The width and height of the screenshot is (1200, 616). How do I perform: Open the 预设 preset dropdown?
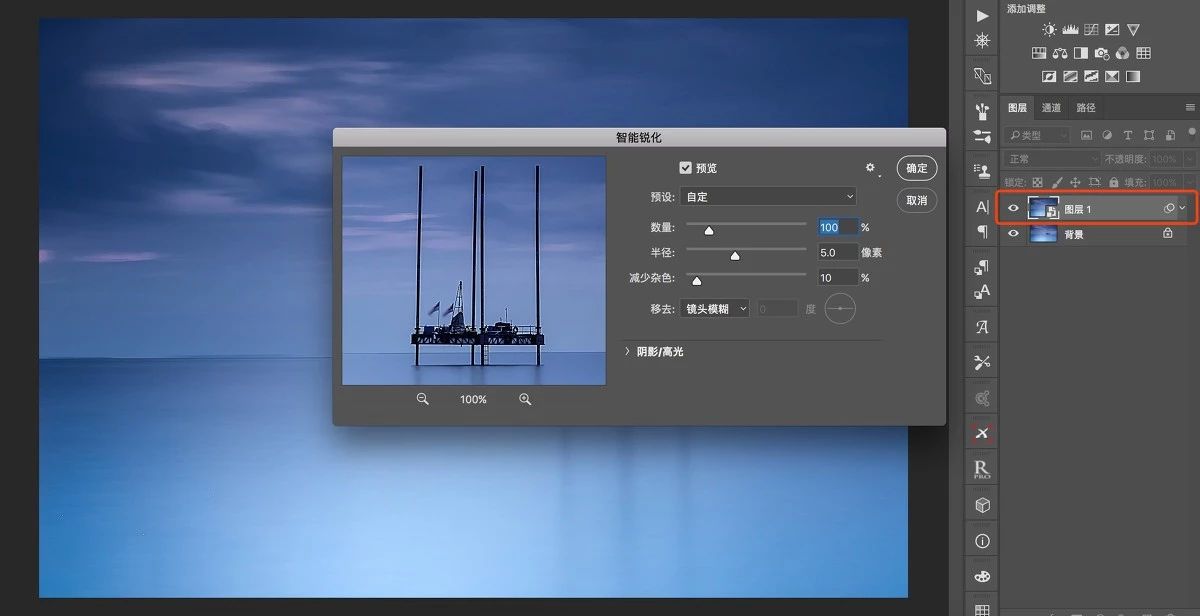[768, 197]
